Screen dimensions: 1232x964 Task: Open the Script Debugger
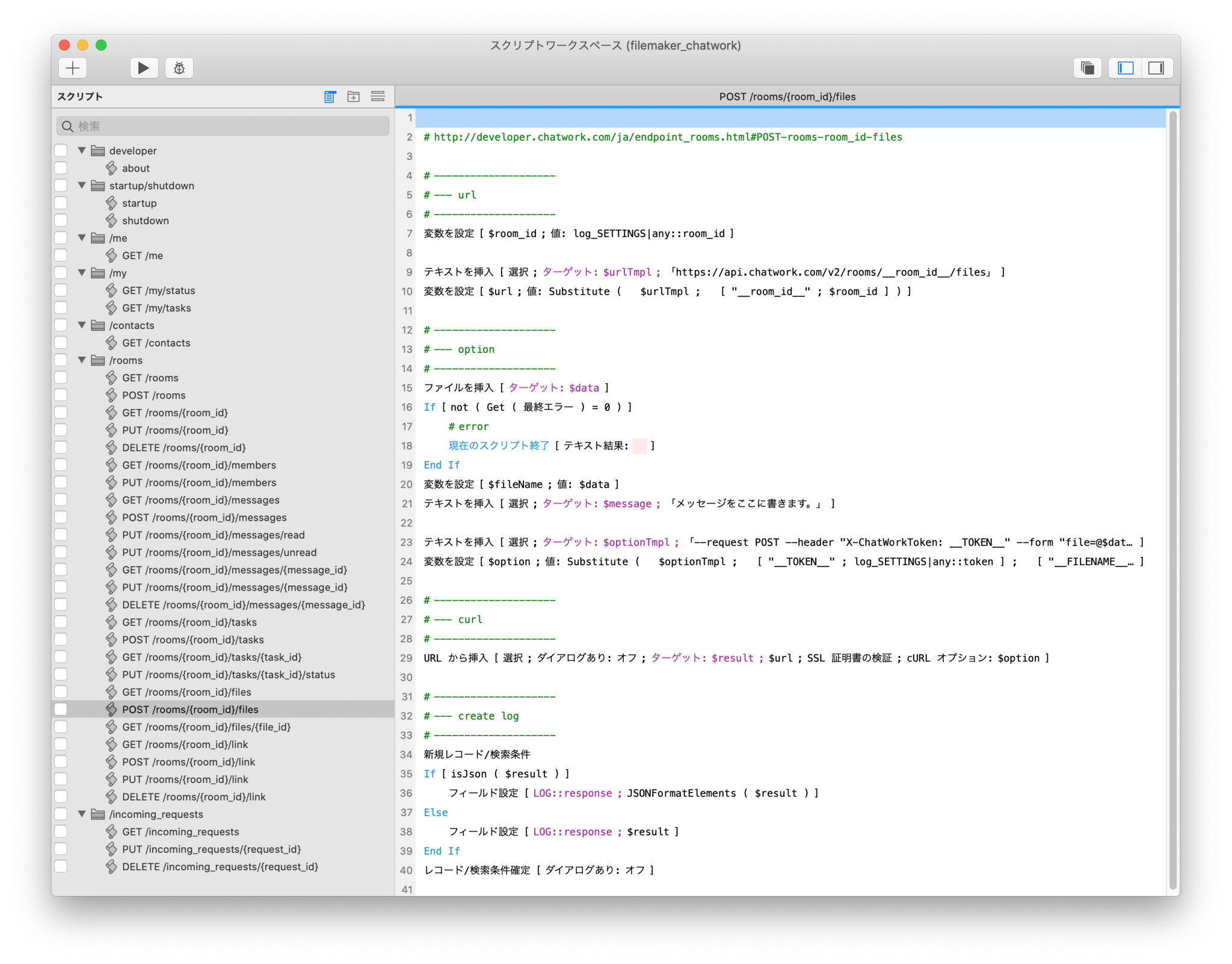point(179,68)
